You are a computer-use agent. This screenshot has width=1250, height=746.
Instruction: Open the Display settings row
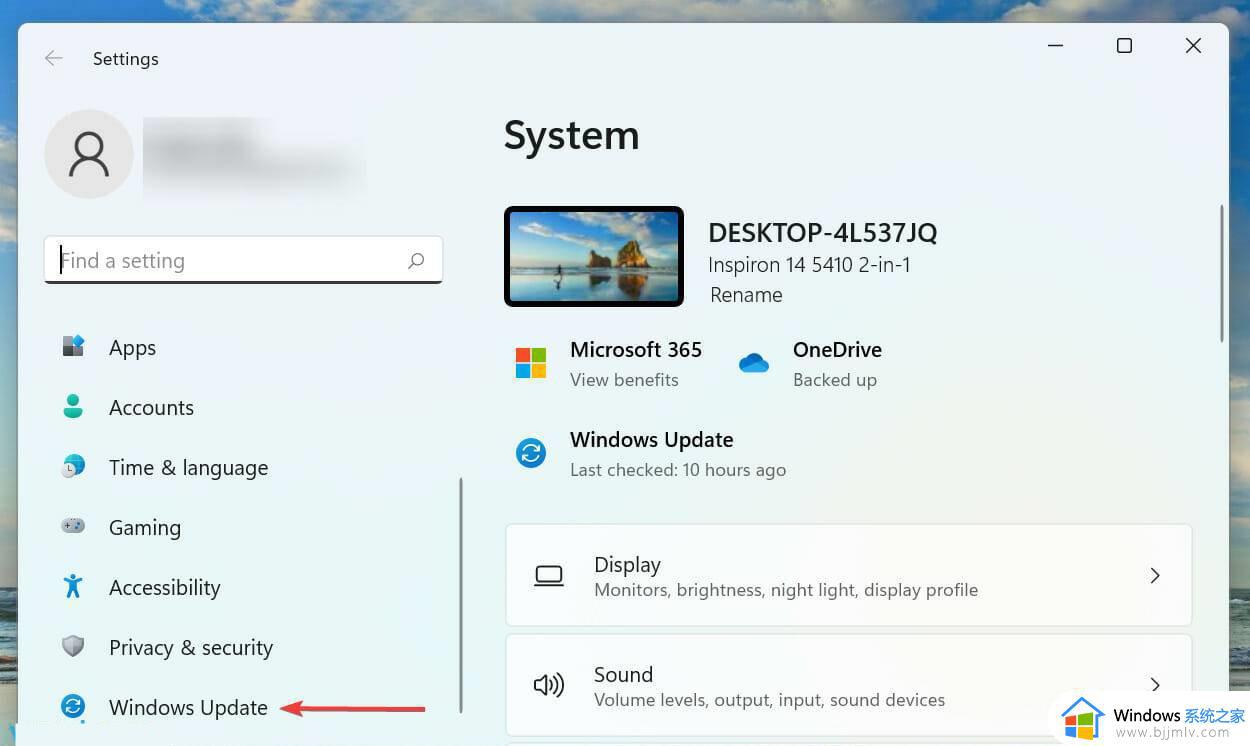[849, 575]
